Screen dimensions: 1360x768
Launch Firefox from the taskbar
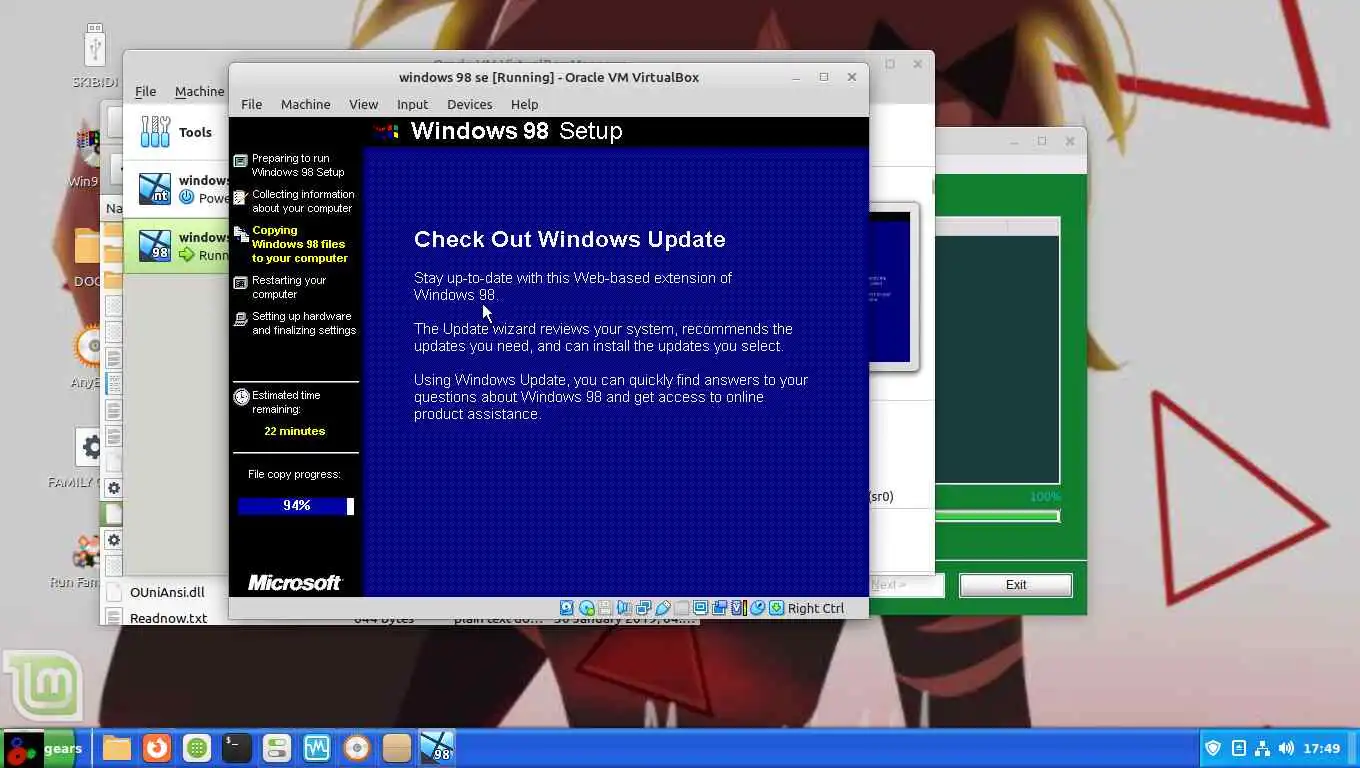coord(157,748)
